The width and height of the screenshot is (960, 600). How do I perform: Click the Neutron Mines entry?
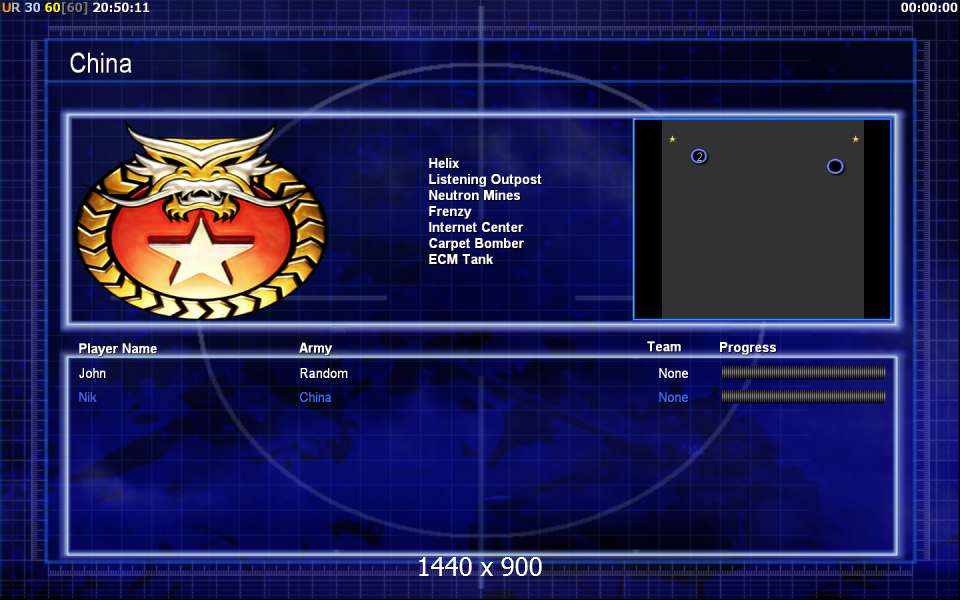tap(474, 195)
